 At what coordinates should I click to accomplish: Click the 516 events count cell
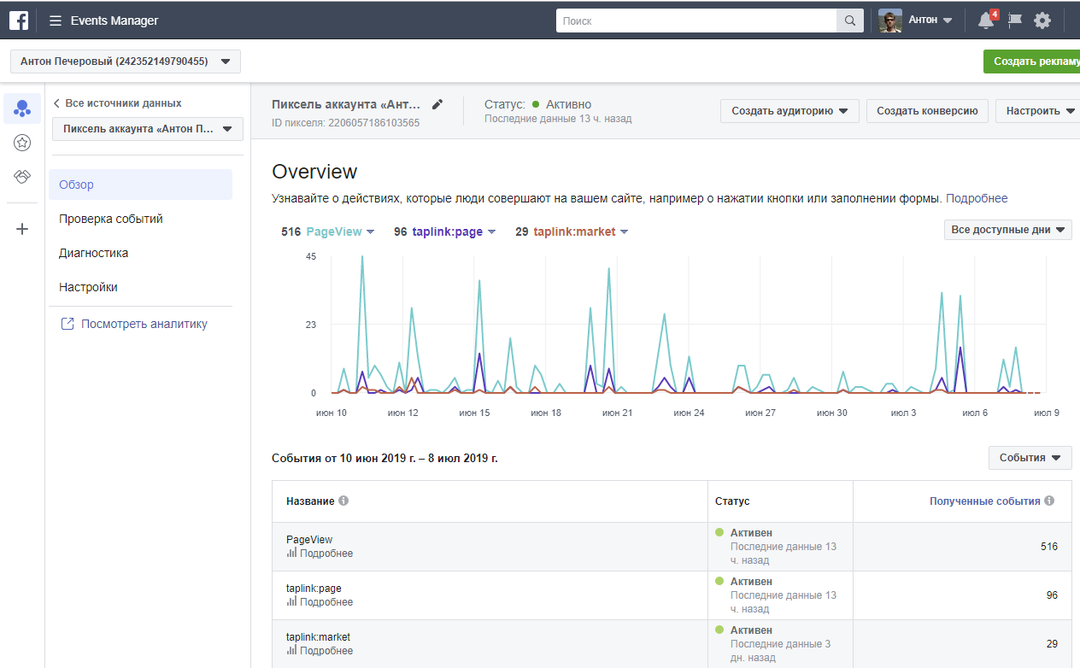click(1048, 546)
